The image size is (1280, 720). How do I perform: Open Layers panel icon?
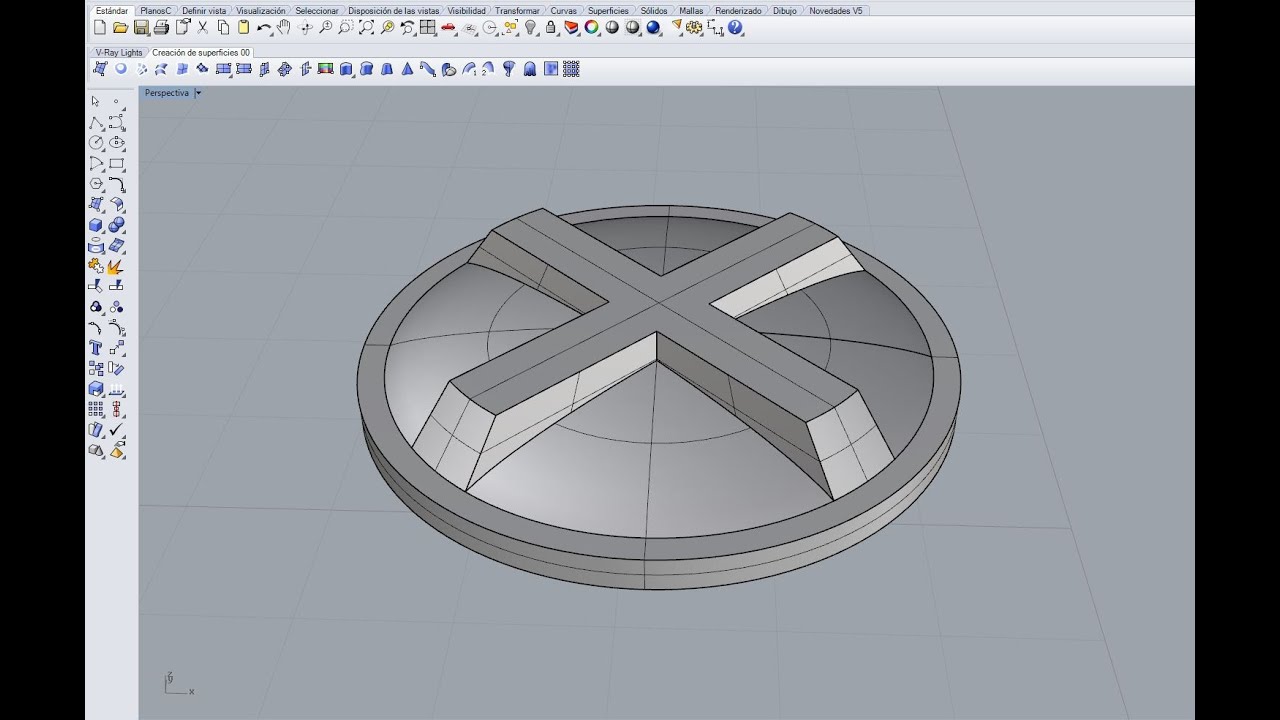point(571,28)
